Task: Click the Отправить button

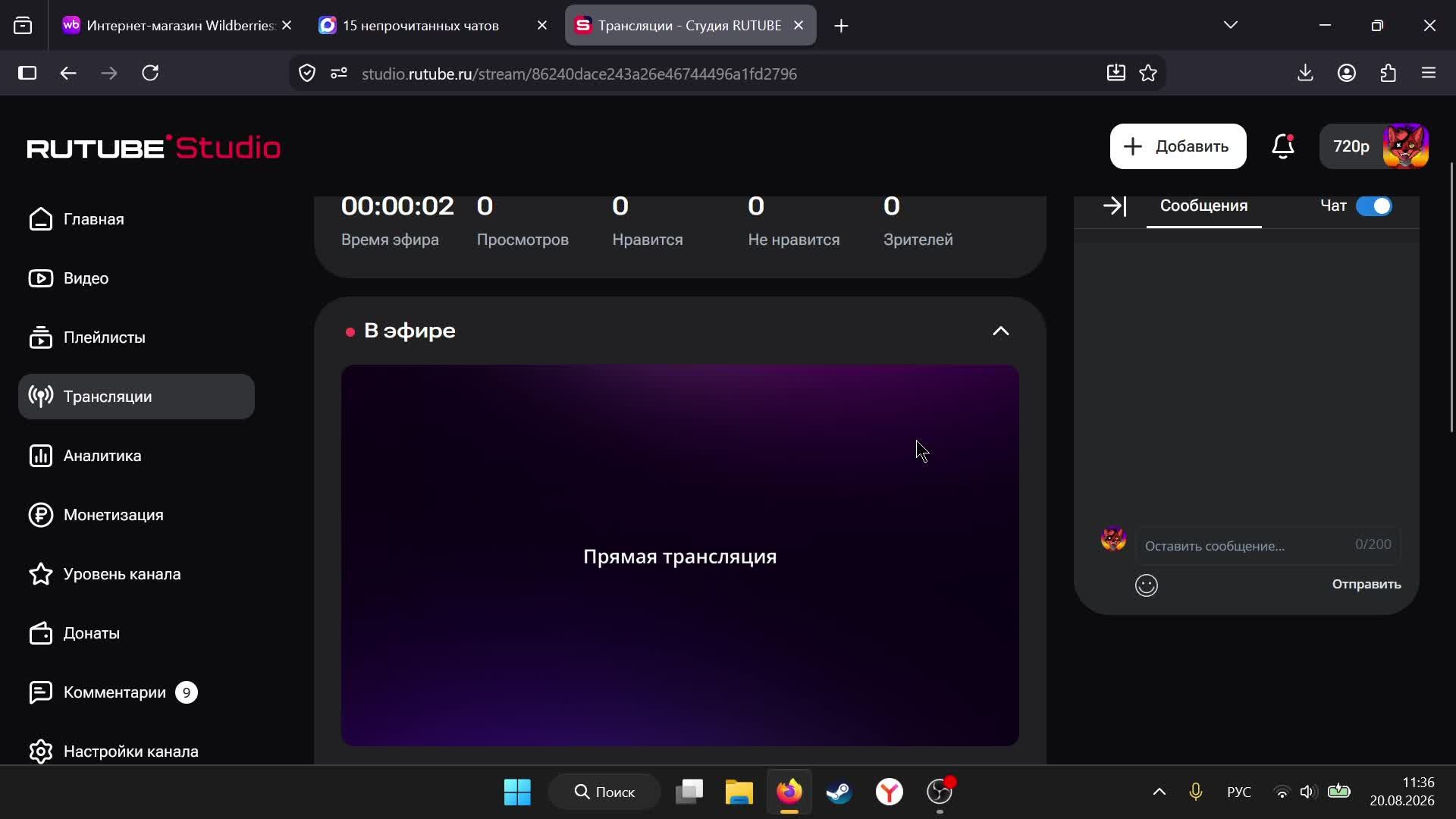Action: click(1367, 584)
